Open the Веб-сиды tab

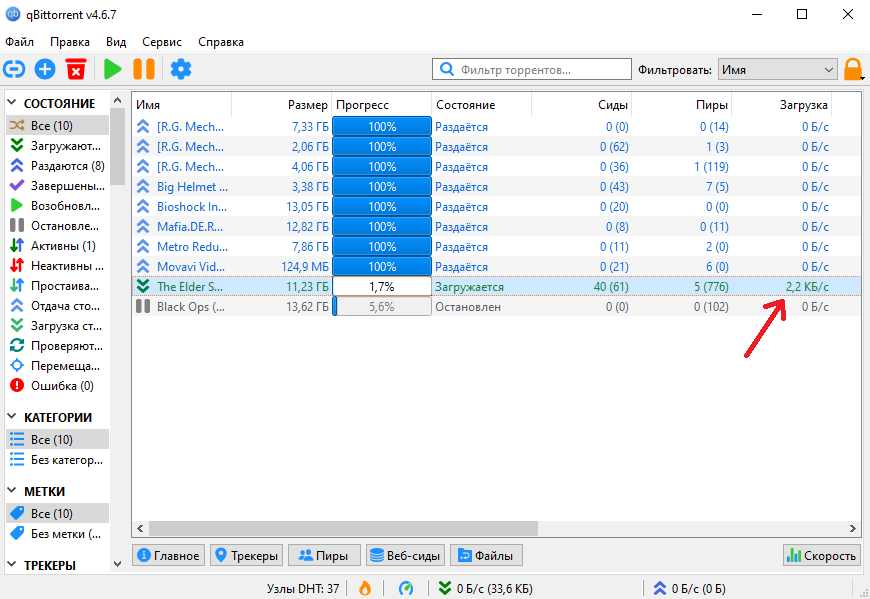[x=406, y=555]
